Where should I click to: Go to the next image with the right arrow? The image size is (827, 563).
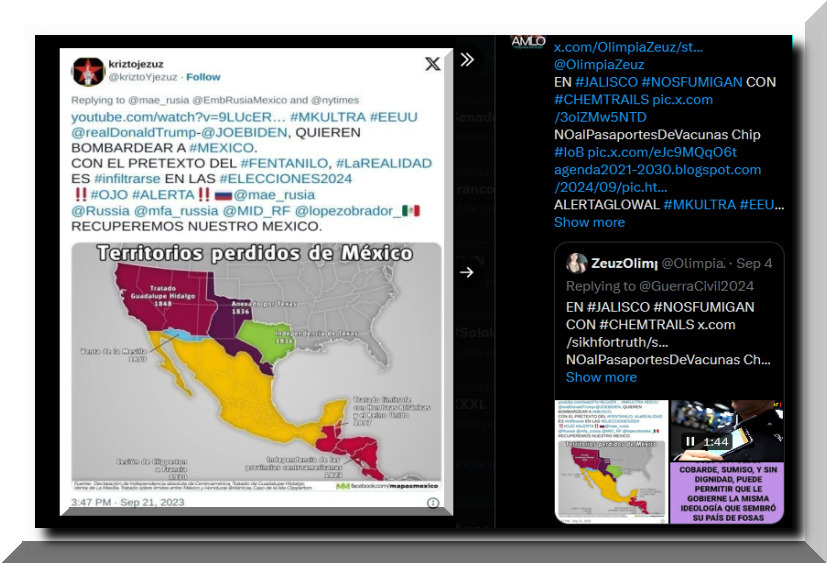coord(466,272)
